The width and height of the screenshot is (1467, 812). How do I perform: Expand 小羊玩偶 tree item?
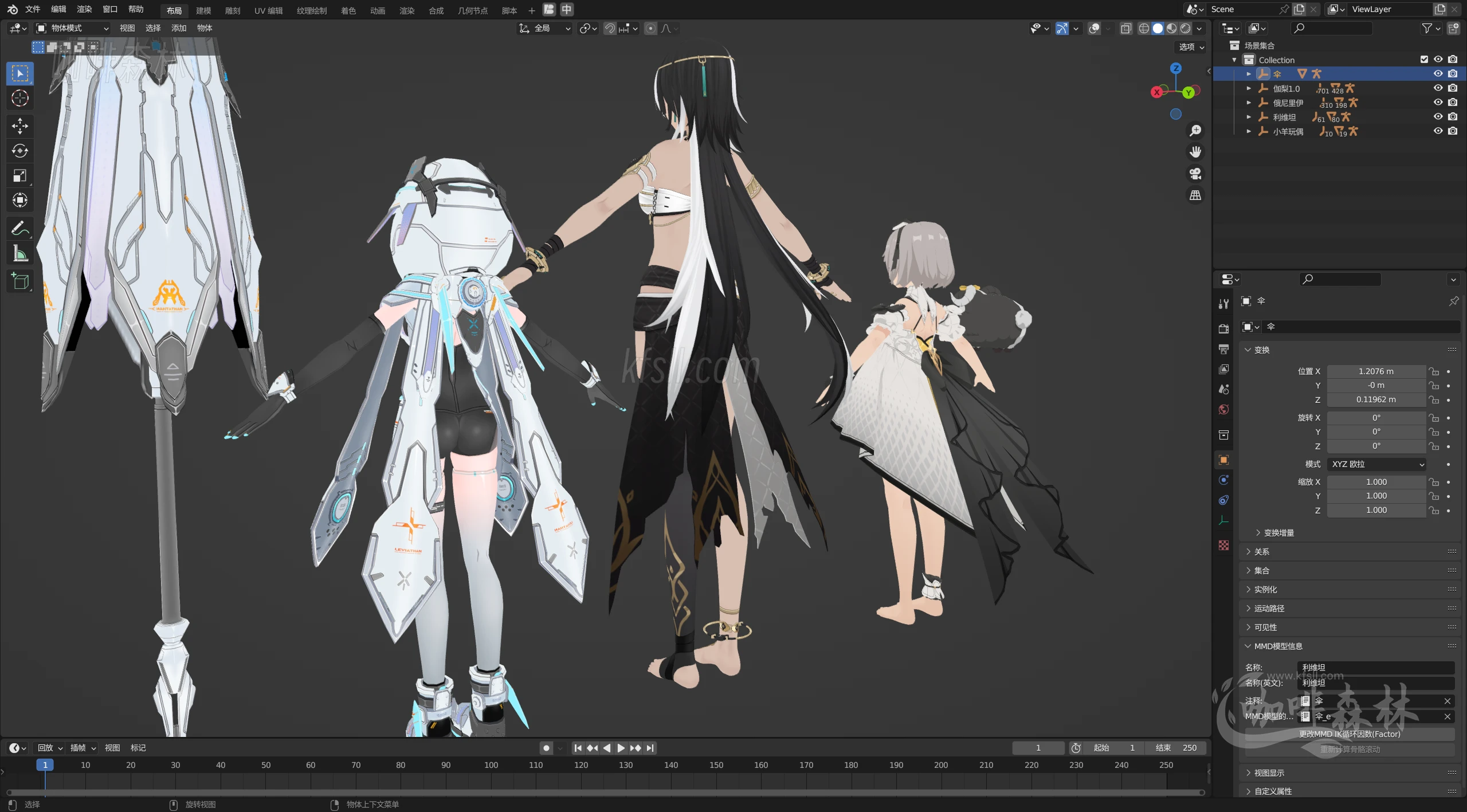click(1249, 131)
